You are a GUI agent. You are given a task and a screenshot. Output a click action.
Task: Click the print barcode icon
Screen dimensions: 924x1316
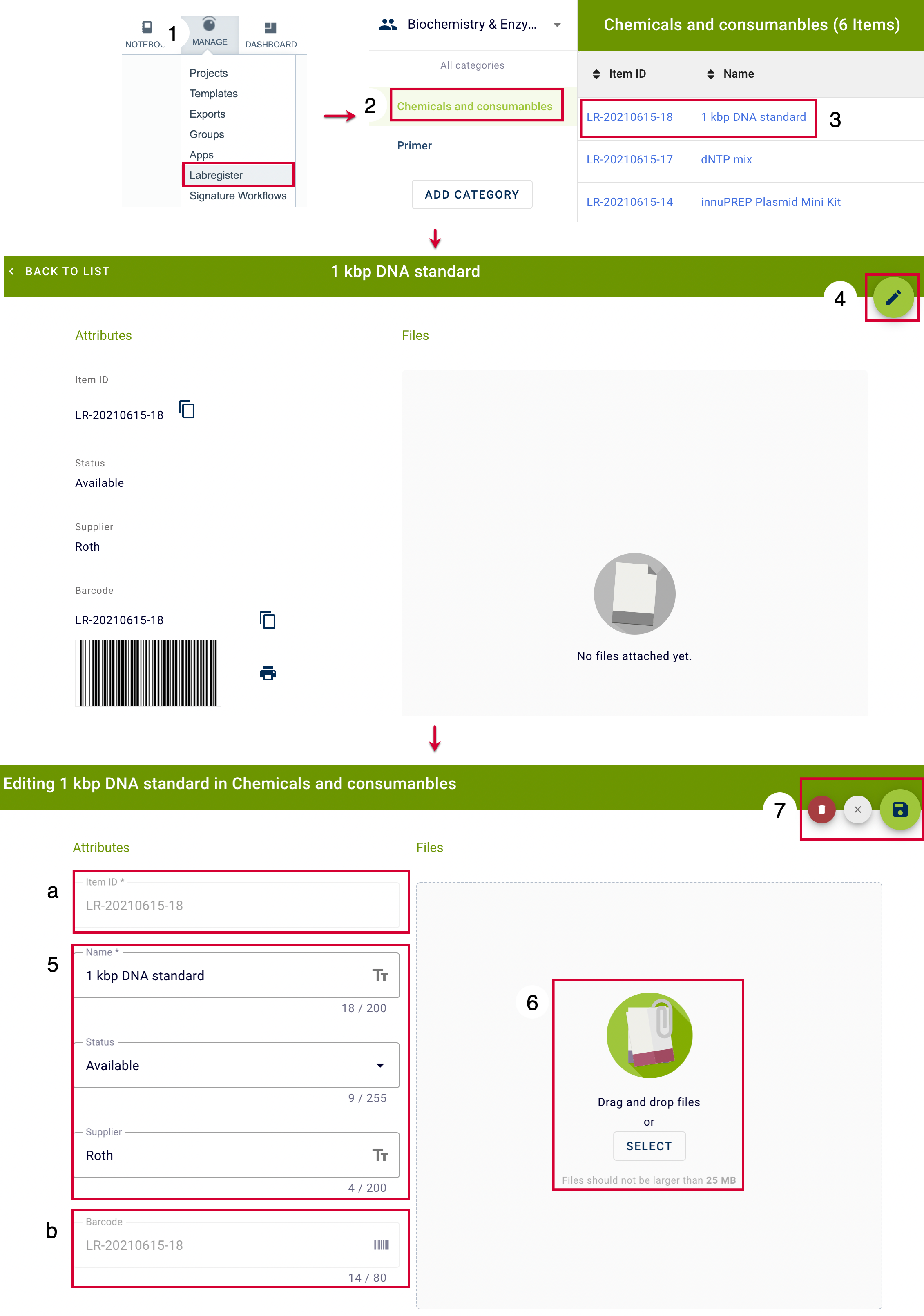(x=268, y=673)
